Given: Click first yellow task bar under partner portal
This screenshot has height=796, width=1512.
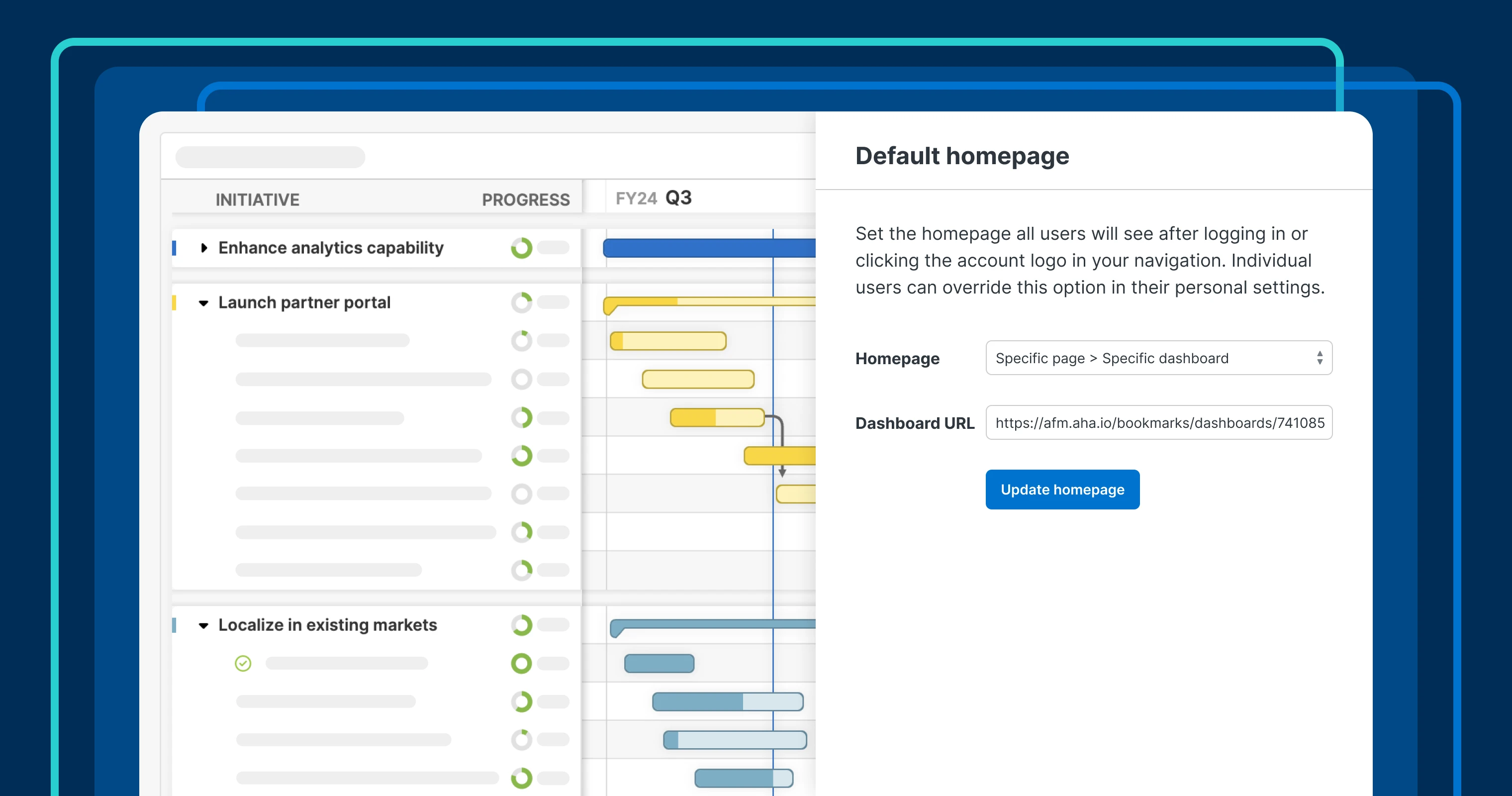Looking at the screenshot, I should point(668,340).
